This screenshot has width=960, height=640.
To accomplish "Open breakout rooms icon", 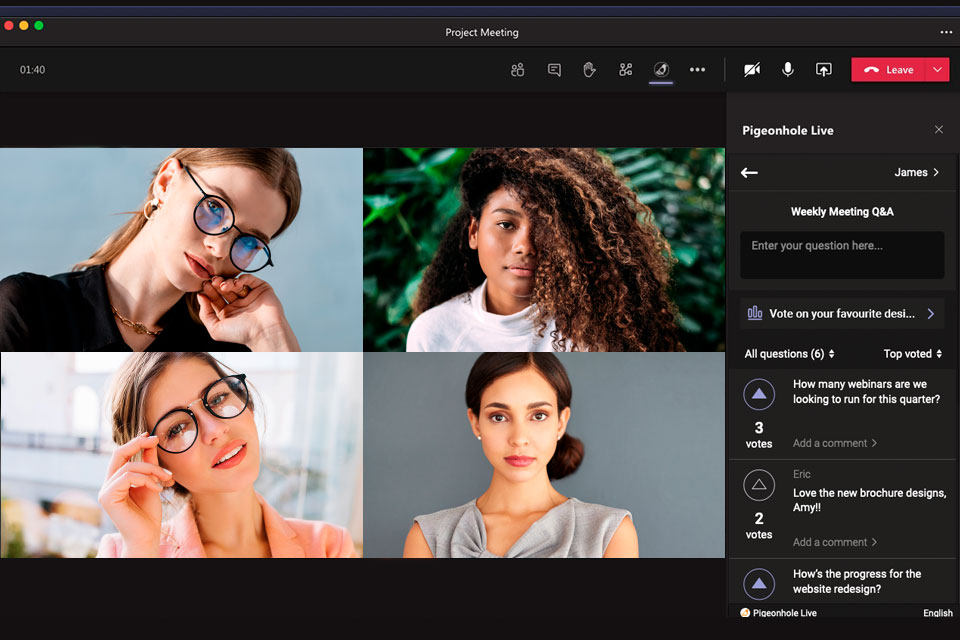I will pos(625,70).
